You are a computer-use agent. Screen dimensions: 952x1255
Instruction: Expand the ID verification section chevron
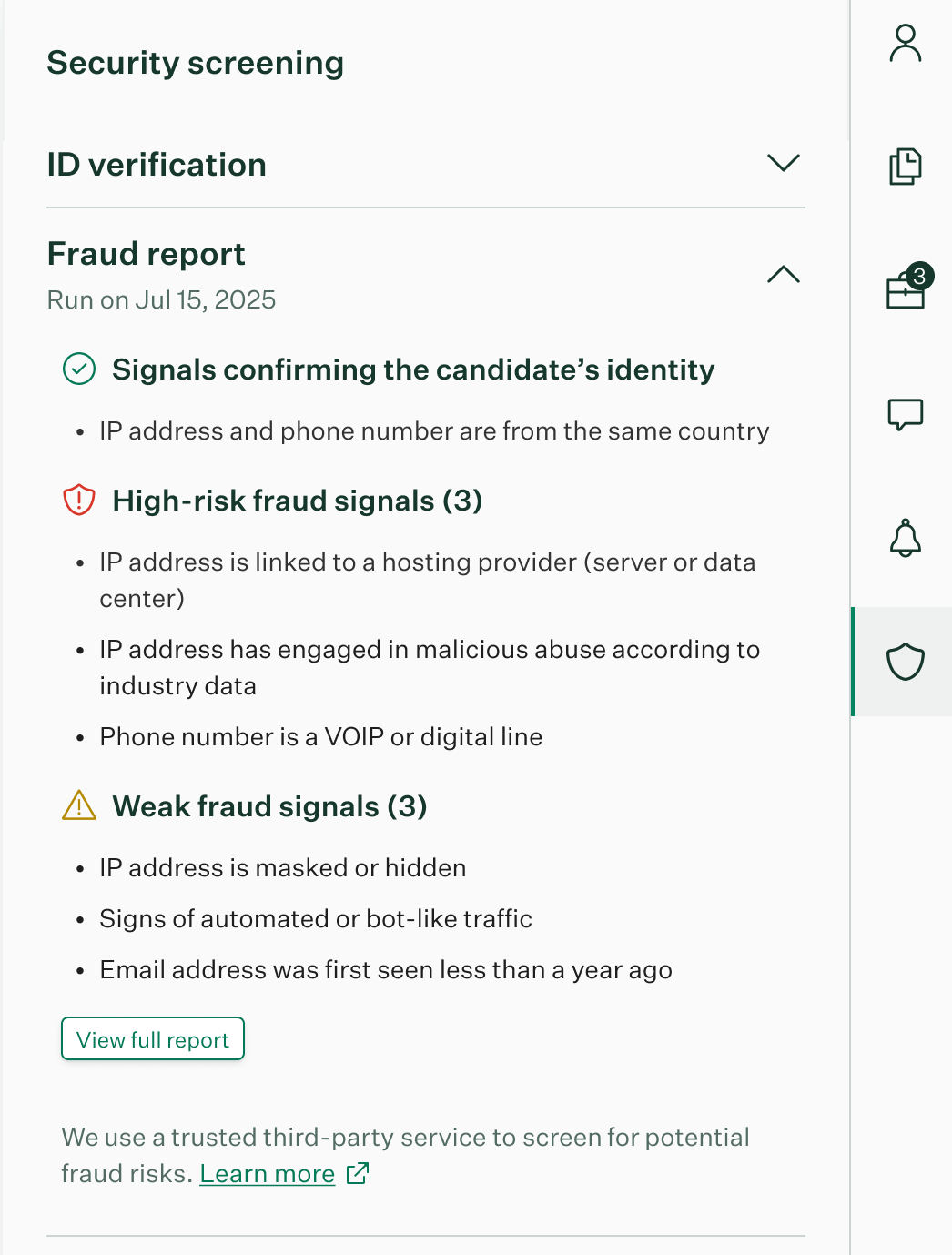783,164
